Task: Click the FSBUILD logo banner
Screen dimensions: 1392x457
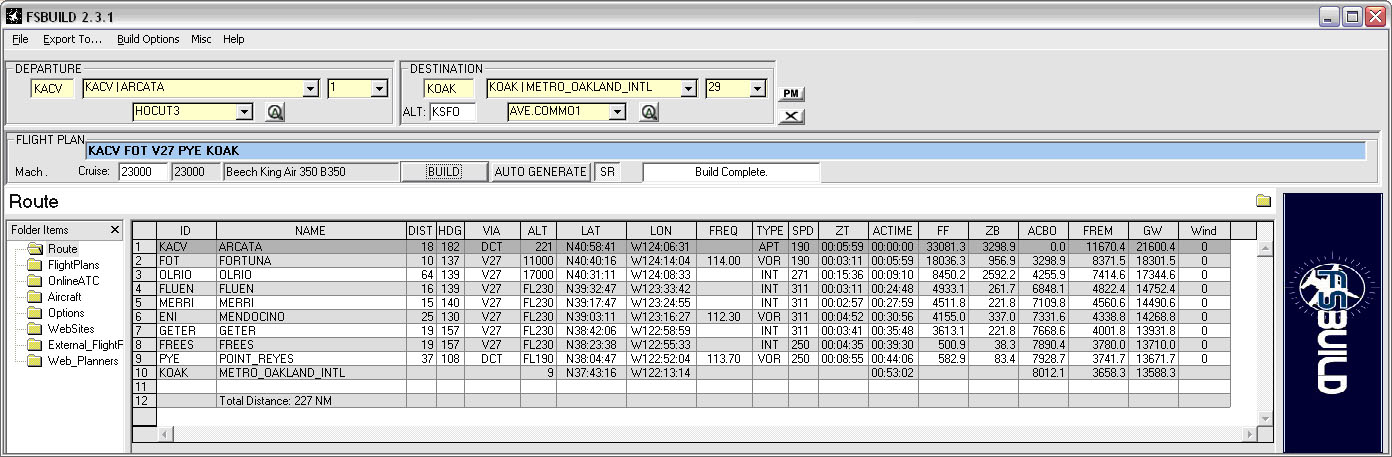Action: point(1331,323)
